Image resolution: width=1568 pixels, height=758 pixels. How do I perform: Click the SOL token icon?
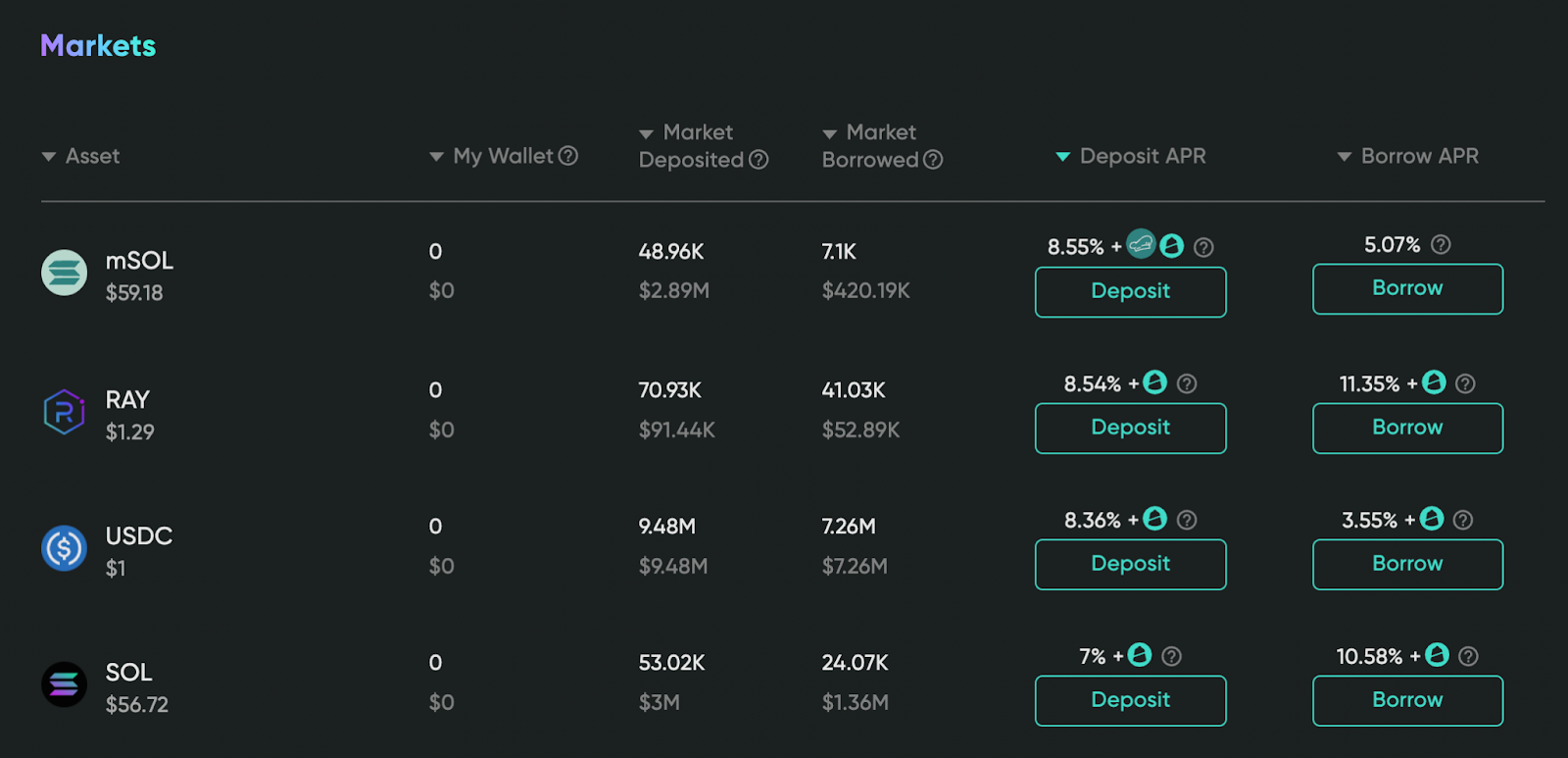[64, 684]
